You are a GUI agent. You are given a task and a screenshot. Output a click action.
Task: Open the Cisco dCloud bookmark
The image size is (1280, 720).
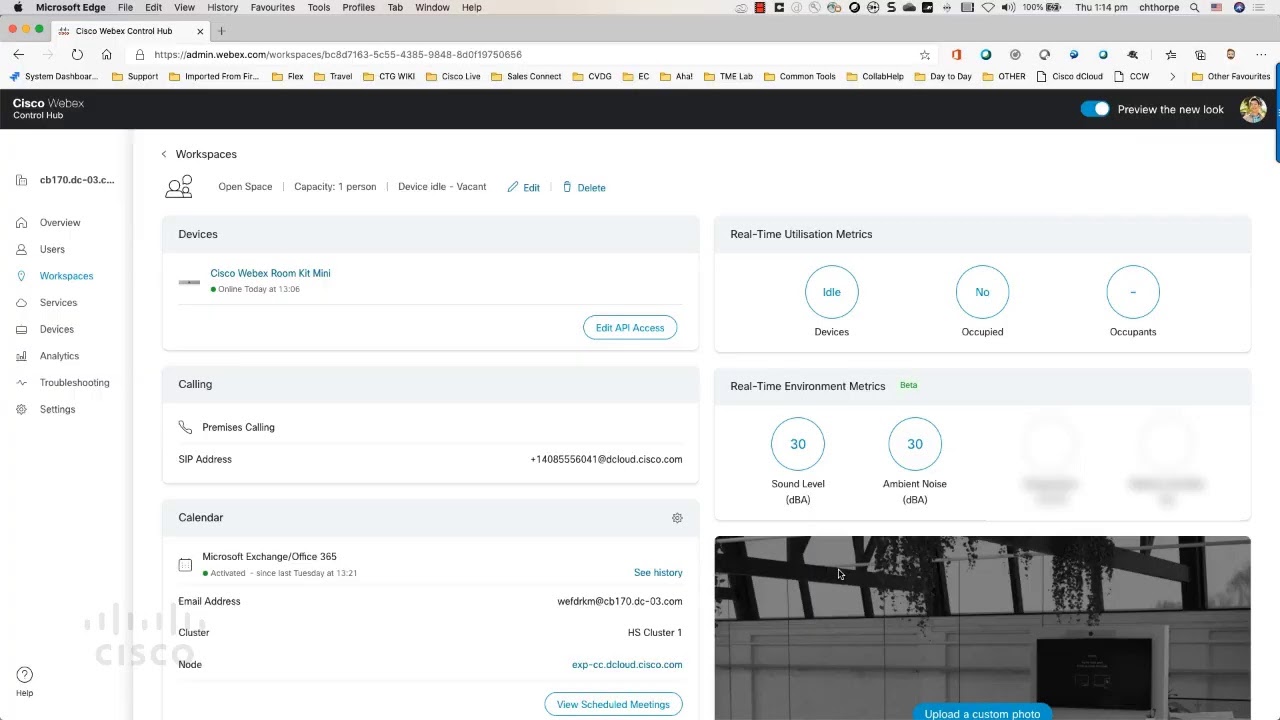tap(1070, 76)
